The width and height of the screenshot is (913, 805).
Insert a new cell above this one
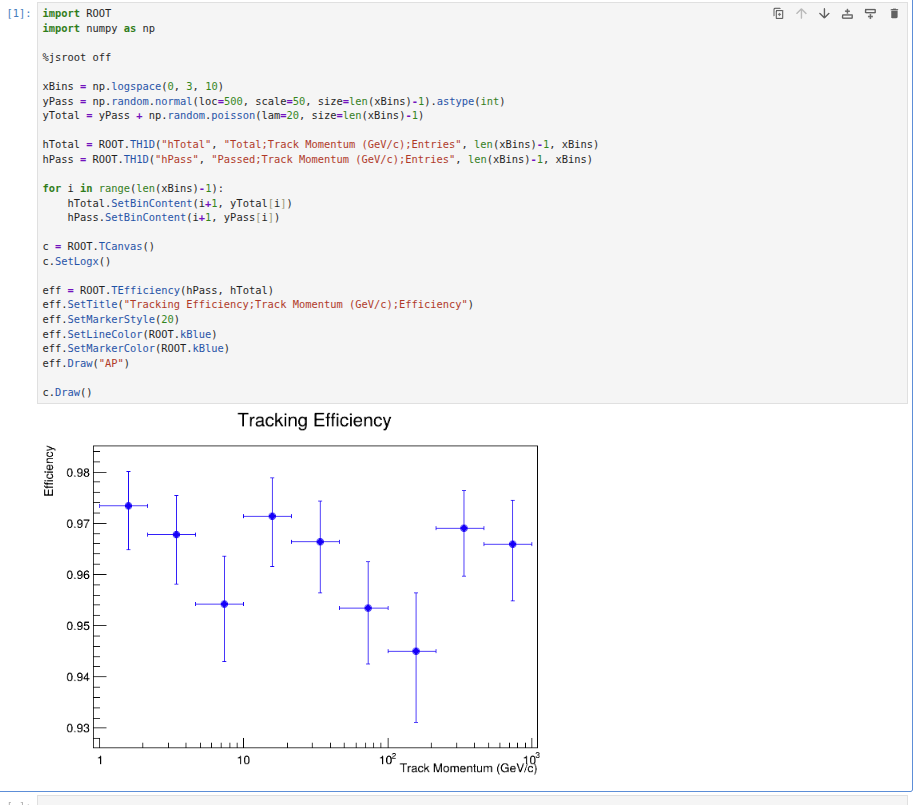click(x=847, y=14)
